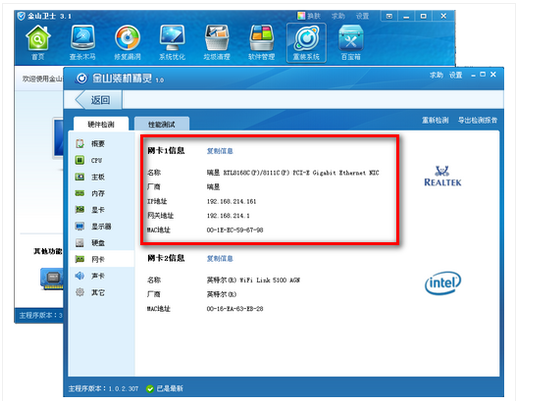Switch to the 性能测试 tab
The image size is (548, 401).
[162, 124]
